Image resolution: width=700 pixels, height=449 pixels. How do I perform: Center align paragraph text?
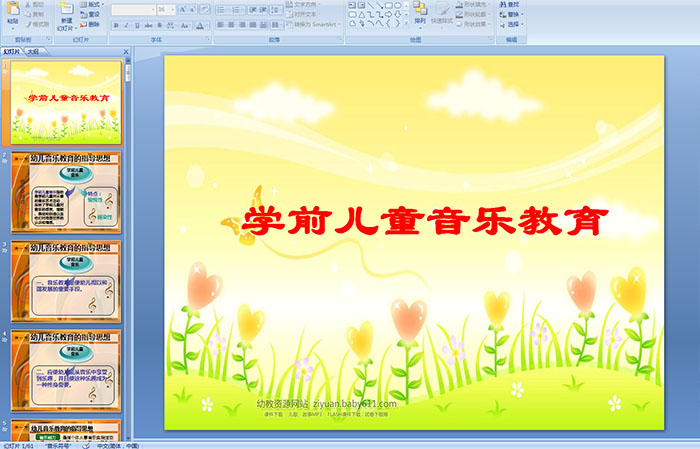coord(231,25)
